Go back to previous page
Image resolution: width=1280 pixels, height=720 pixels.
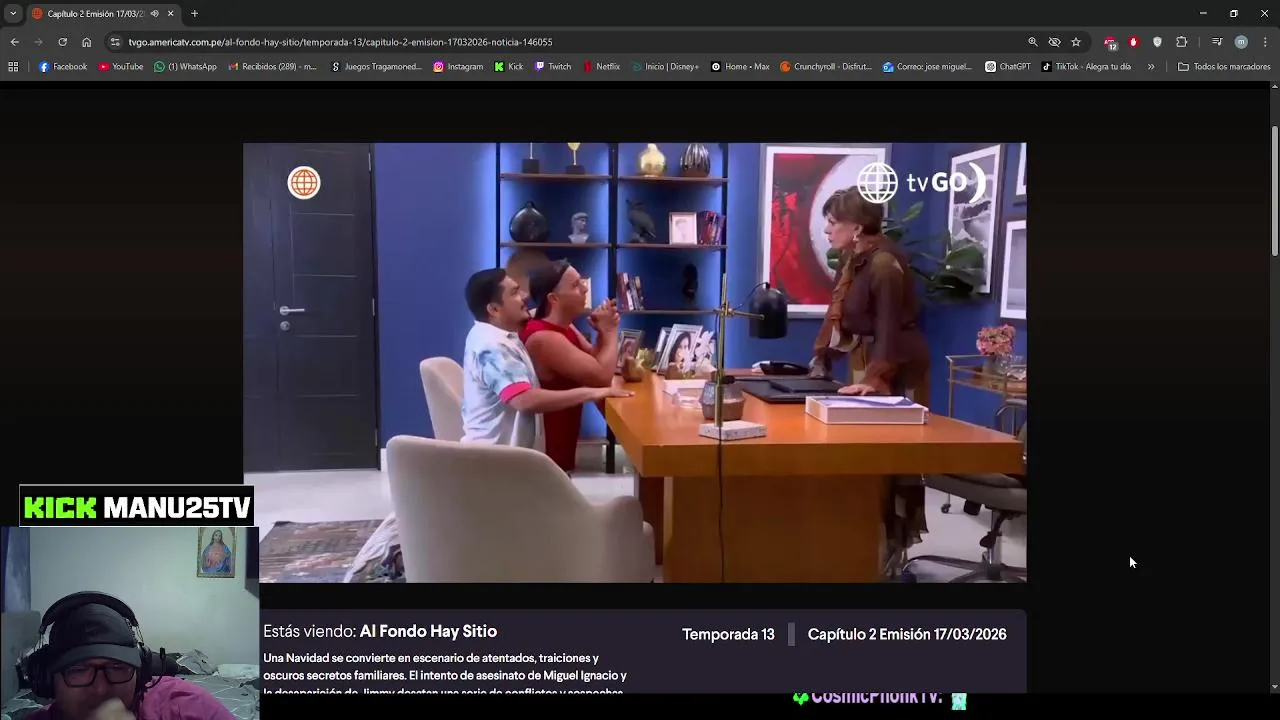(14, 42)
